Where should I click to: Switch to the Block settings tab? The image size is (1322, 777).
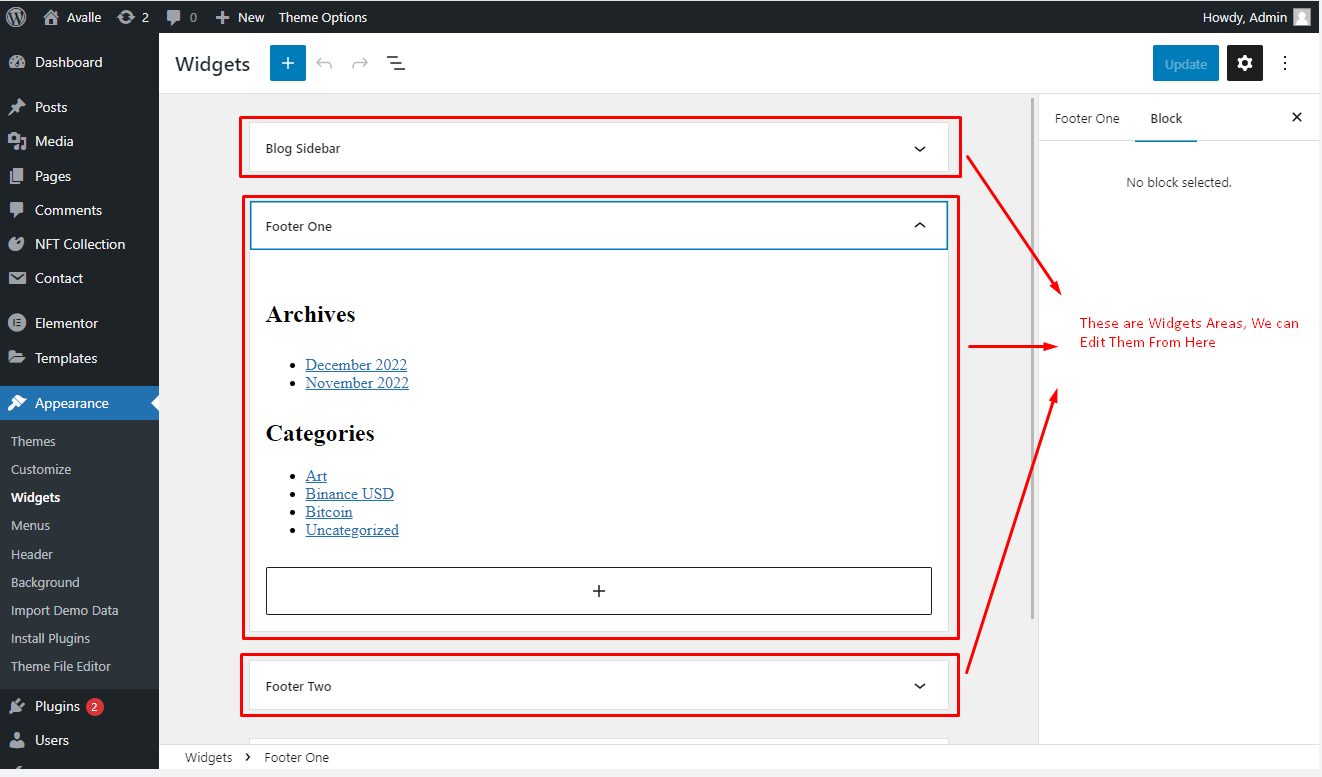[x=1166, y=118]
